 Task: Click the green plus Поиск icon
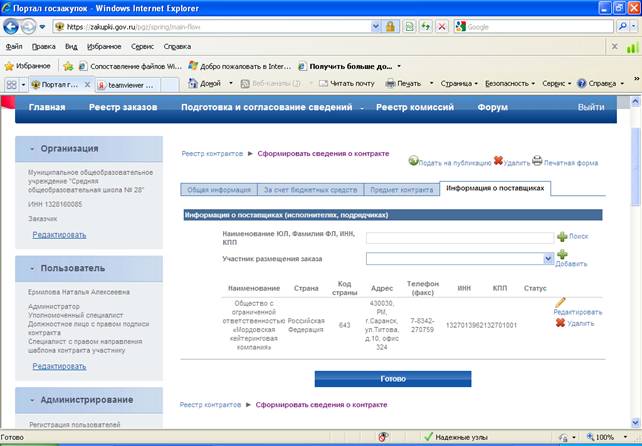(562, 236)
